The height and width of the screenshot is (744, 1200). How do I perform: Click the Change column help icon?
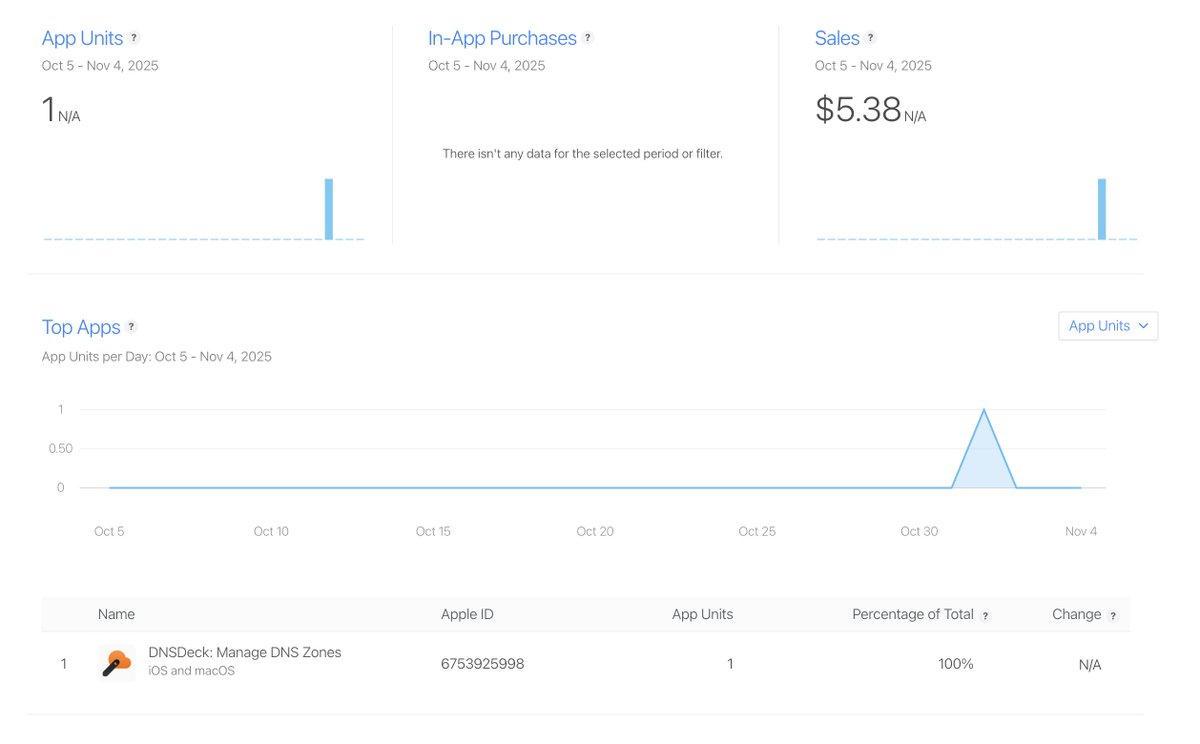coord(1113,616)
